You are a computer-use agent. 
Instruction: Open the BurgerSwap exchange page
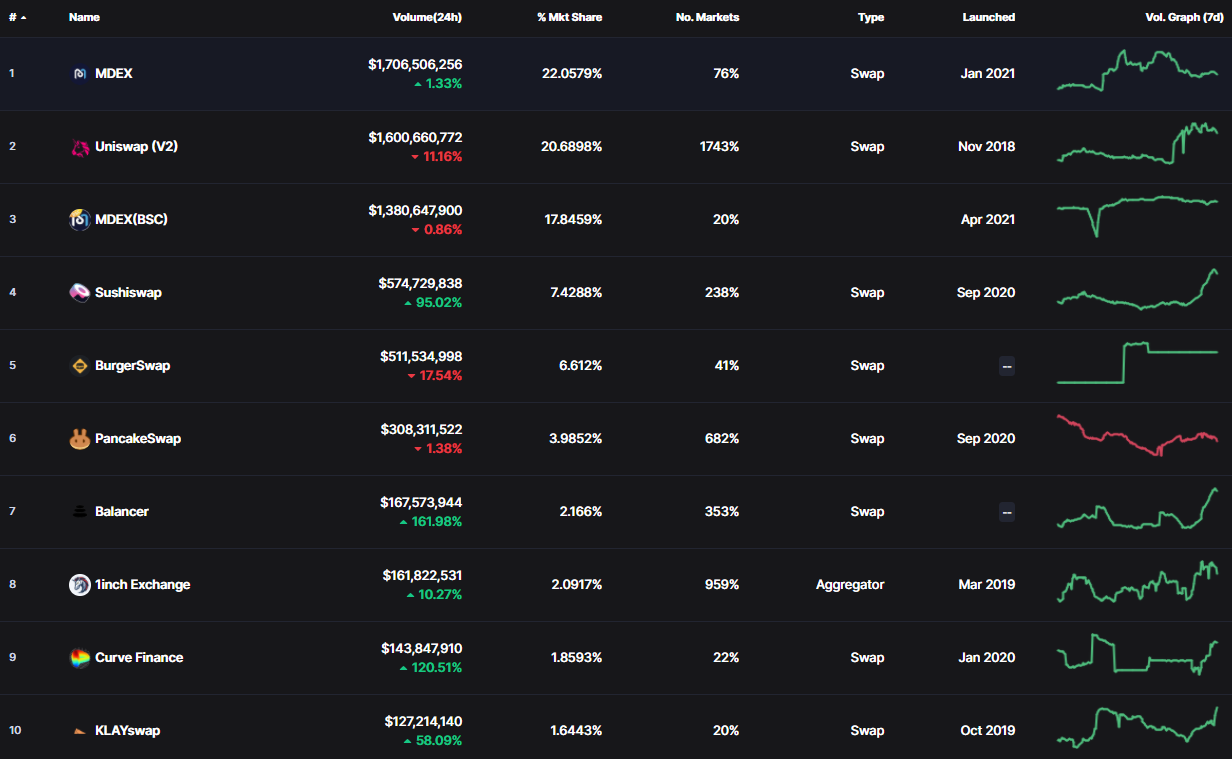tap(132, 366)
